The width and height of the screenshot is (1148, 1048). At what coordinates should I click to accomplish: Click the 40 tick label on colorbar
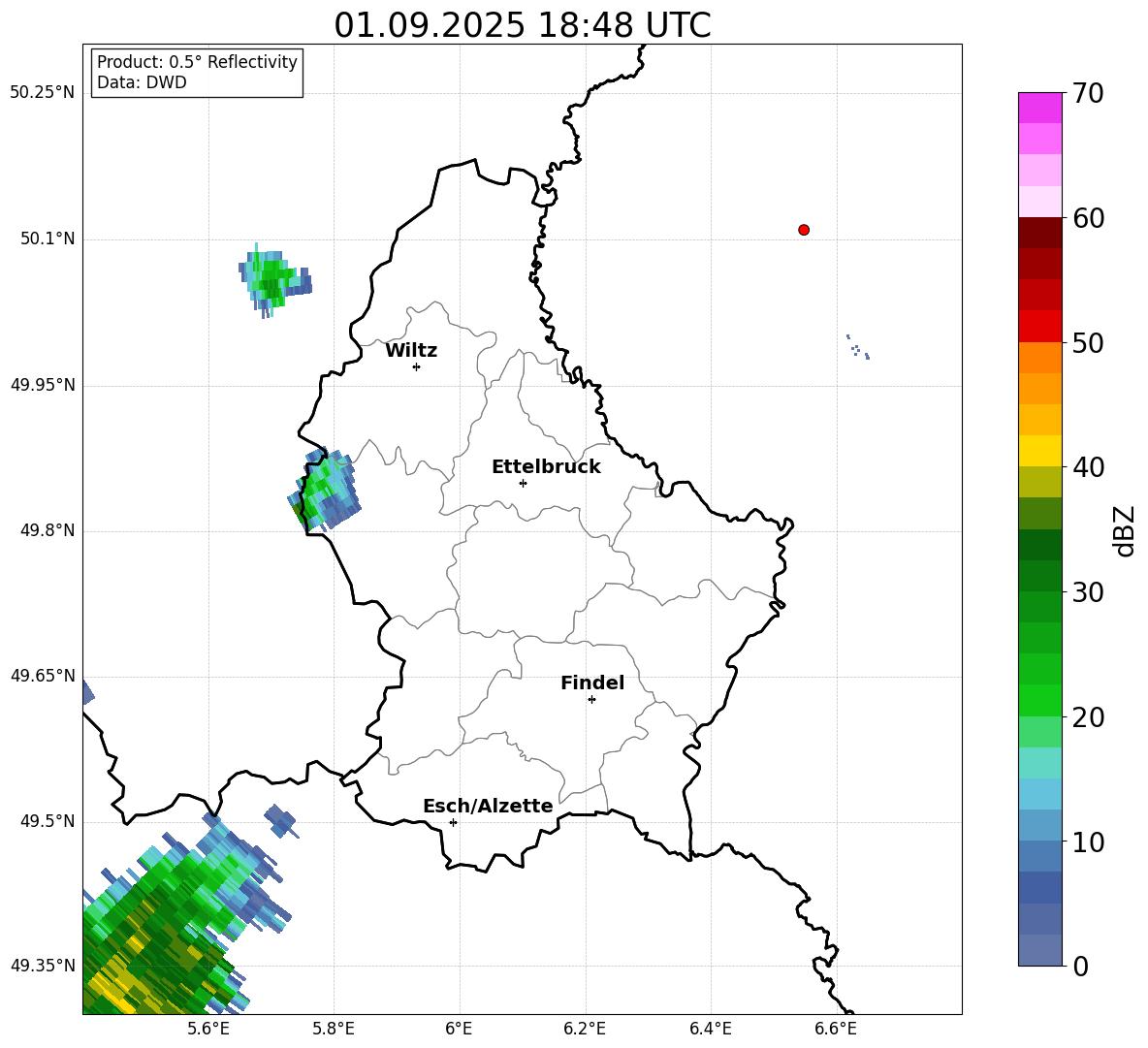1088,467
